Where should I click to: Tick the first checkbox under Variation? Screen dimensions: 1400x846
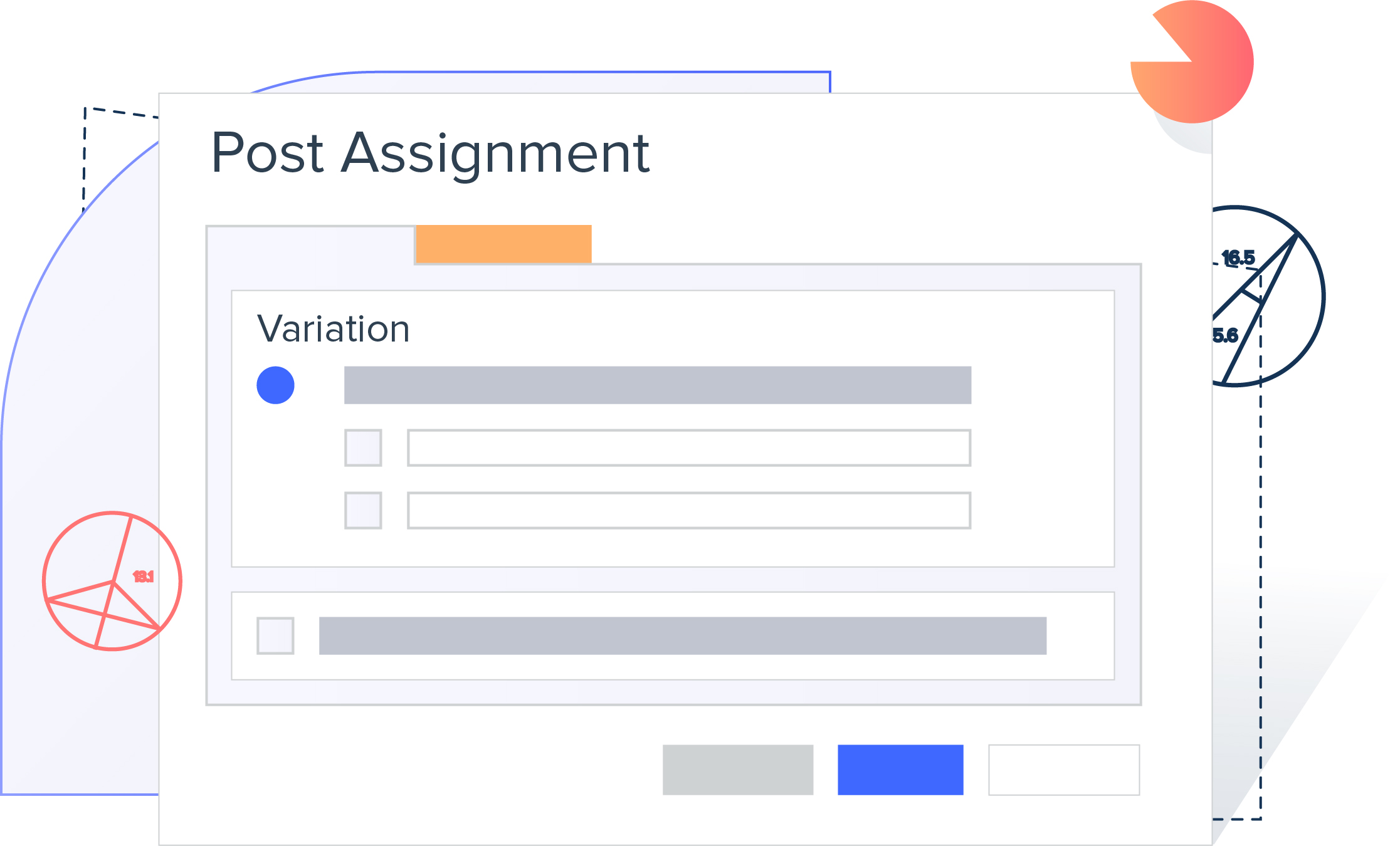(363, 447)
